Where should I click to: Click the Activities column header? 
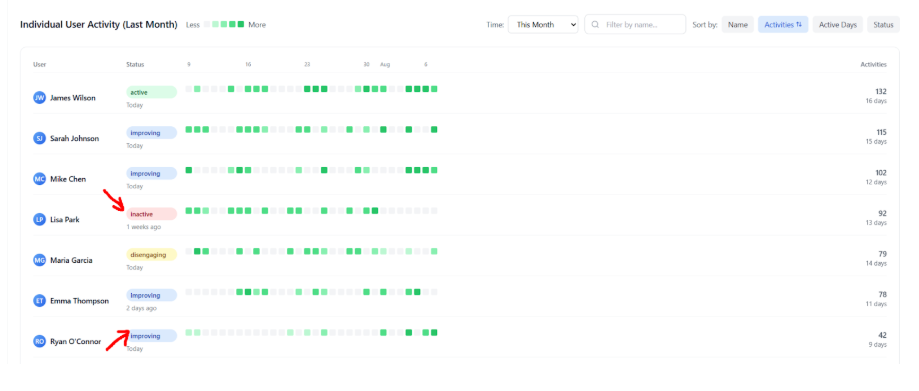point(873,64)
